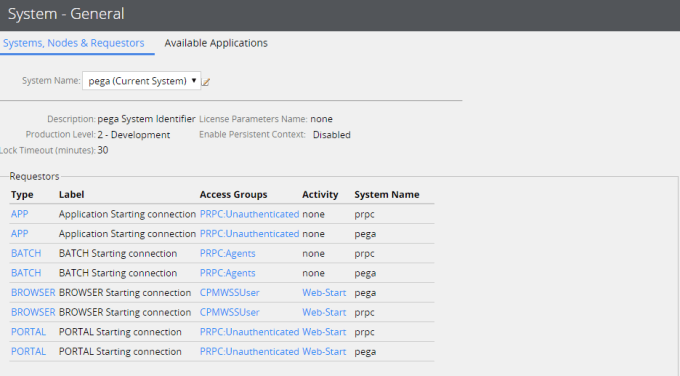Image resolution: width=680 pixels, height=376 pixels.
Task: Click the 'pega System Identifier' description text
Action: pyautogui.click(x=147, y=119)
